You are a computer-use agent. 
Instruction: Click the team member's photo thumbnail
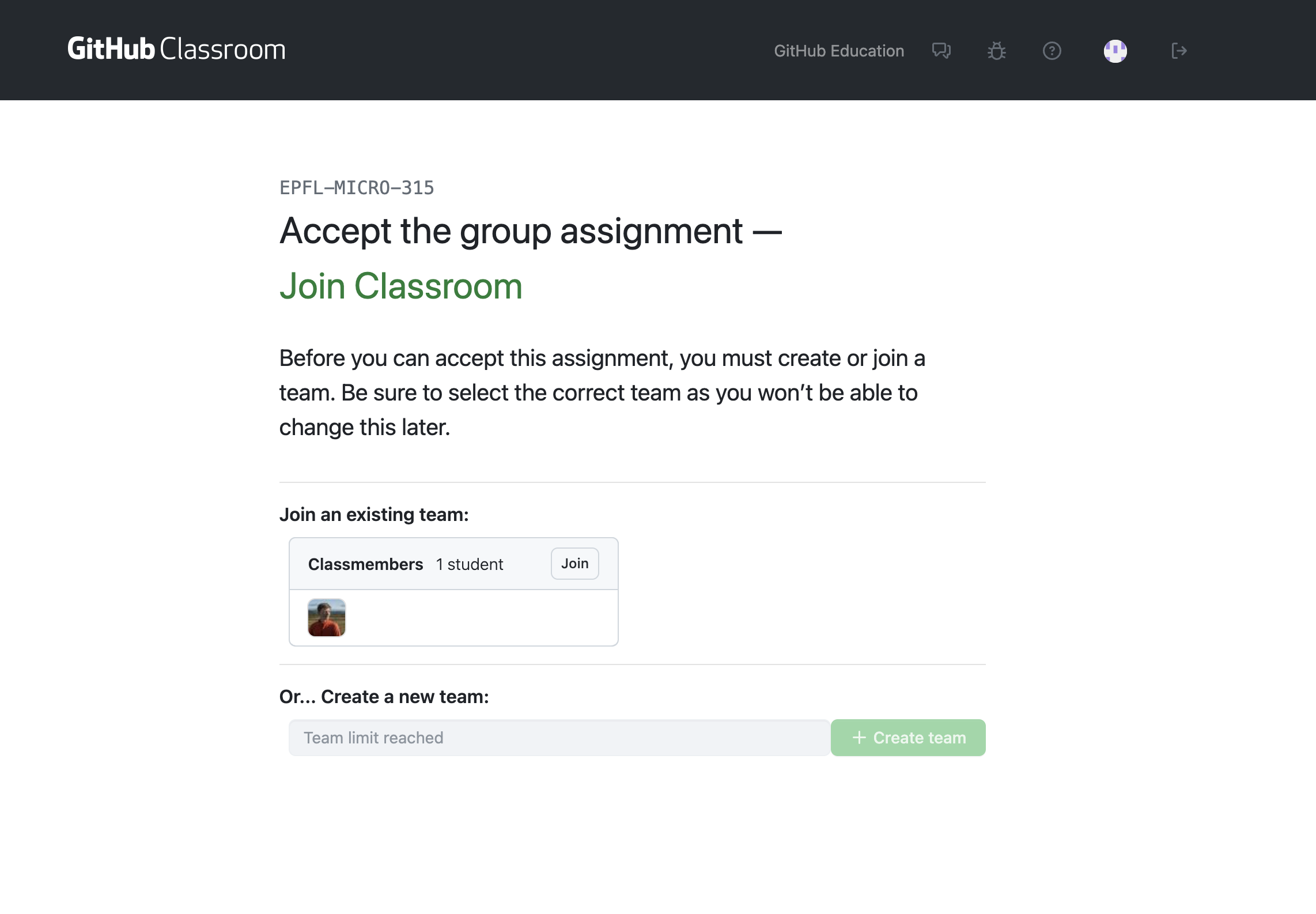point(327,617)
